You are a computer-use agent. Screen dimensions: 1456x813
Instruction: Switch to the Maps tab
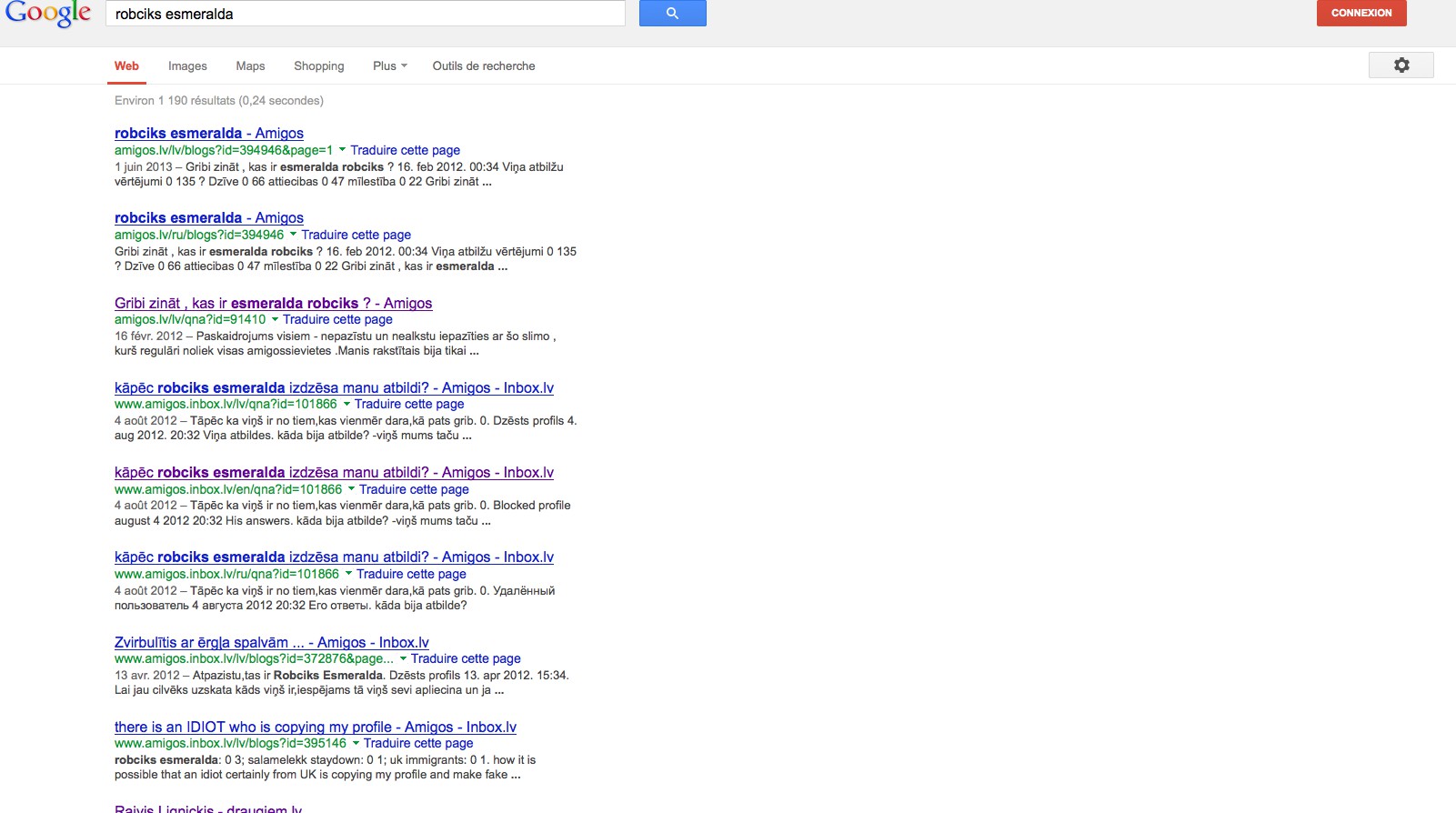pos(250,65)
